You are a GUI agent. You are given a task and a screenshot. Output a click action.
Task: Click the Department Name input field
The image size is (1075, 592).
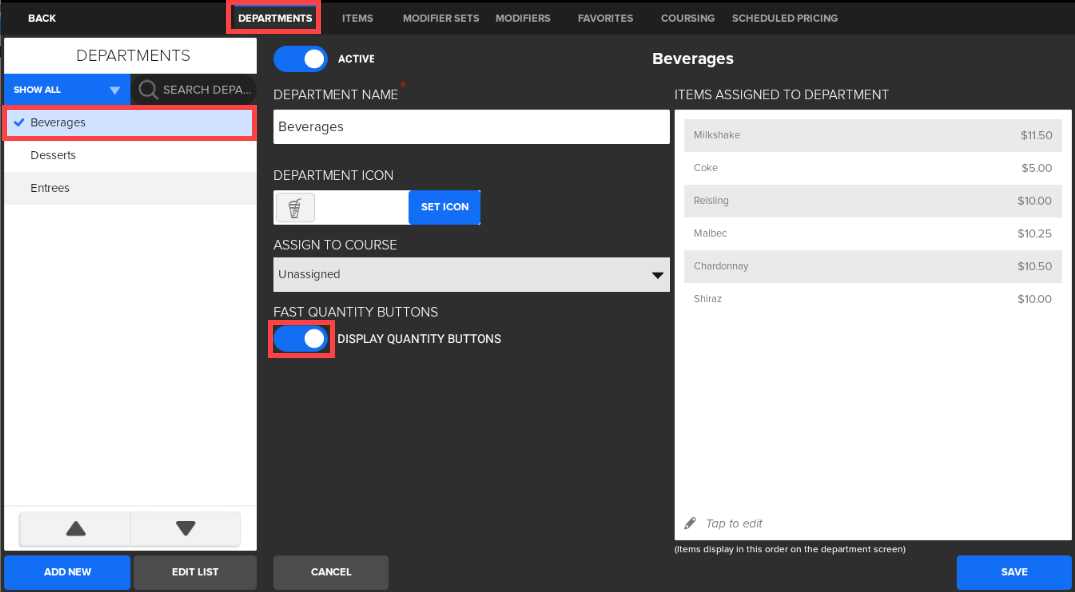tap(471, 127)
